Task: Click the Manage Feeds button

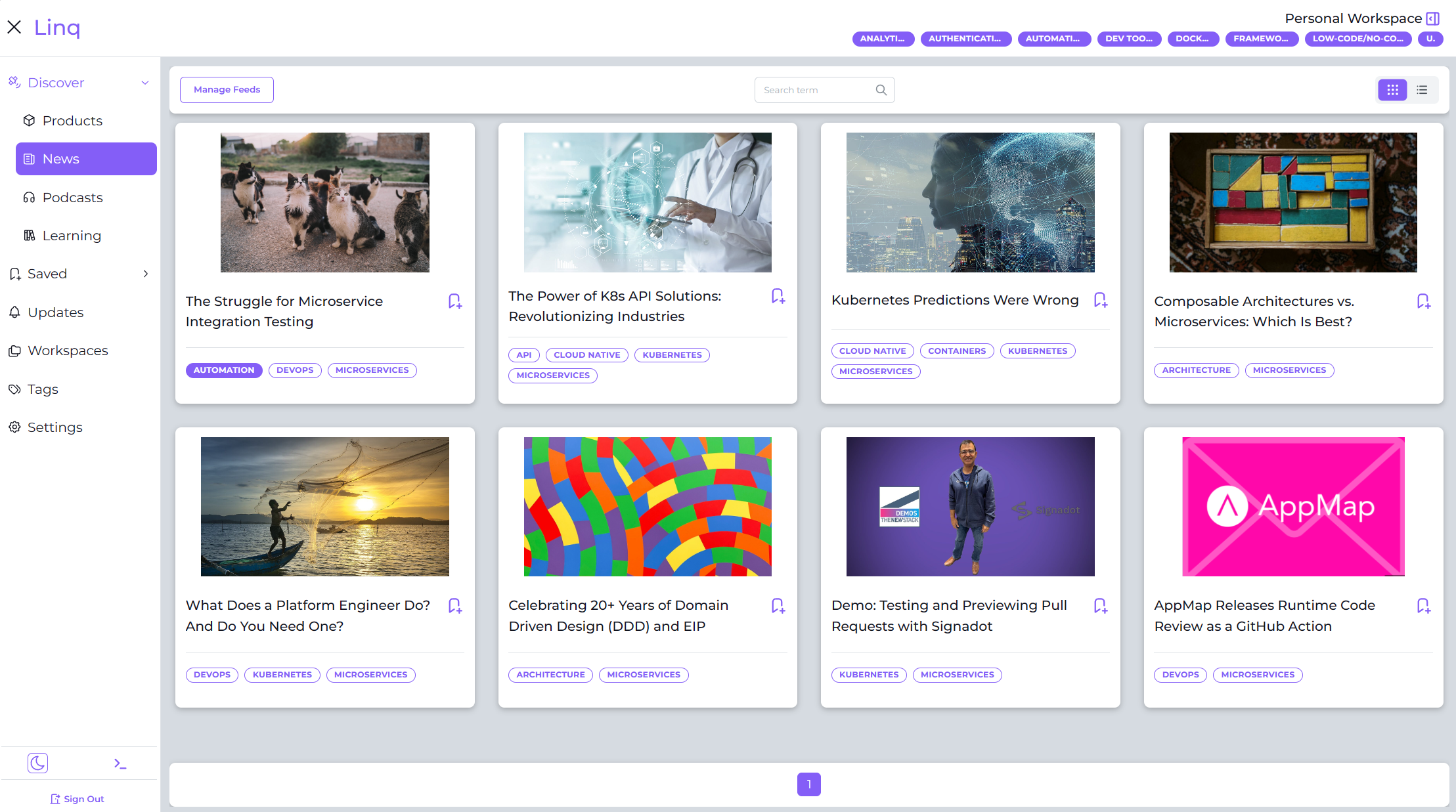Action: point(226,89)
